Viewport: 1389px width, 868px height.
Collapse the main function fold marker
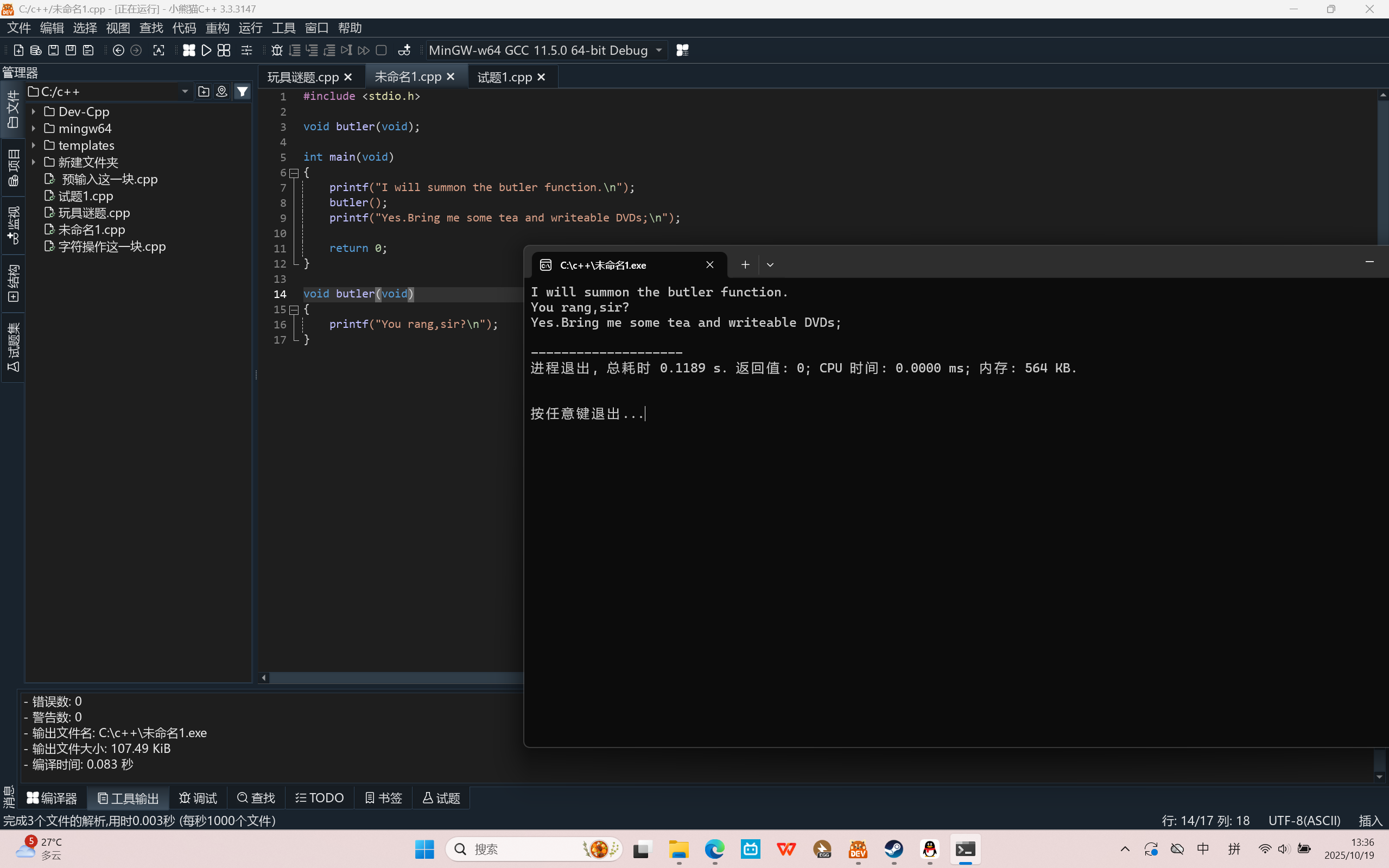(294, 173)
